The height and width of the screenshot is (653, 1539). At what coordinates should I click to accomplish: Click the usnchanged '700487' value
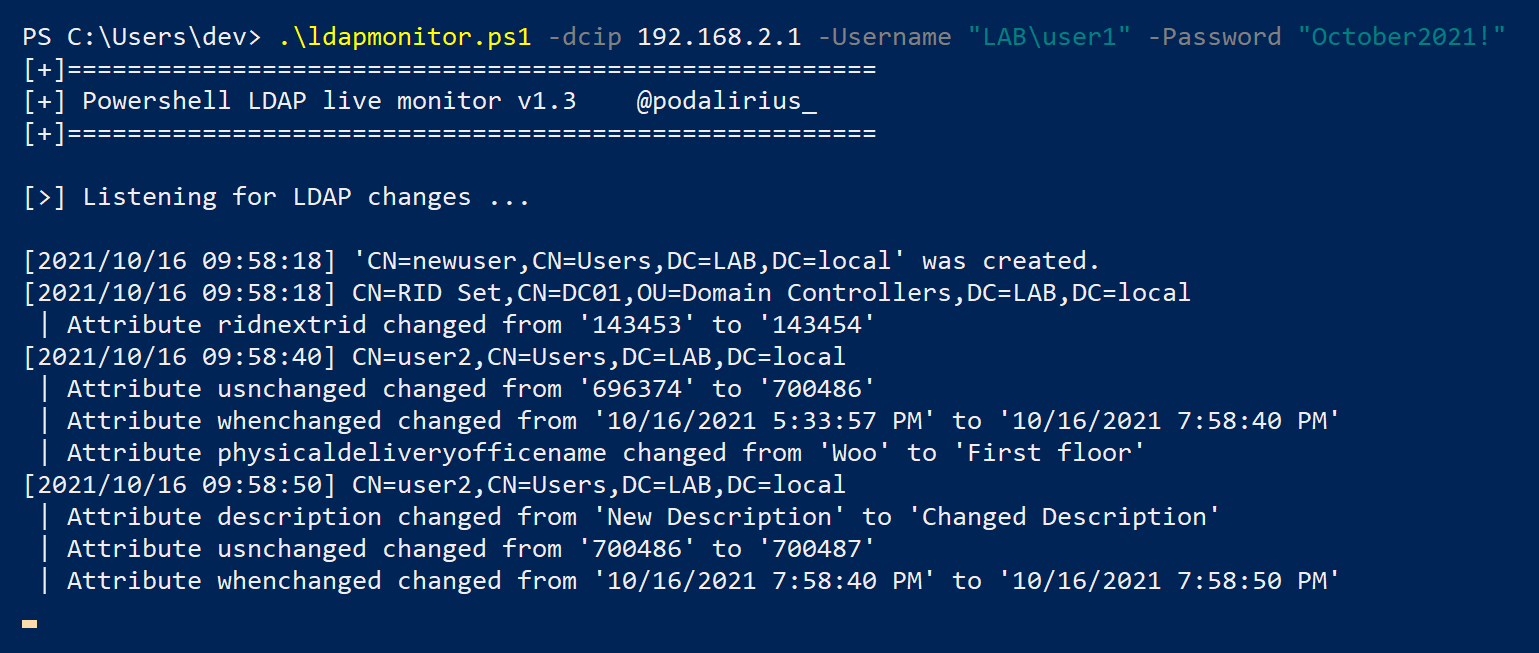point(824,549)
